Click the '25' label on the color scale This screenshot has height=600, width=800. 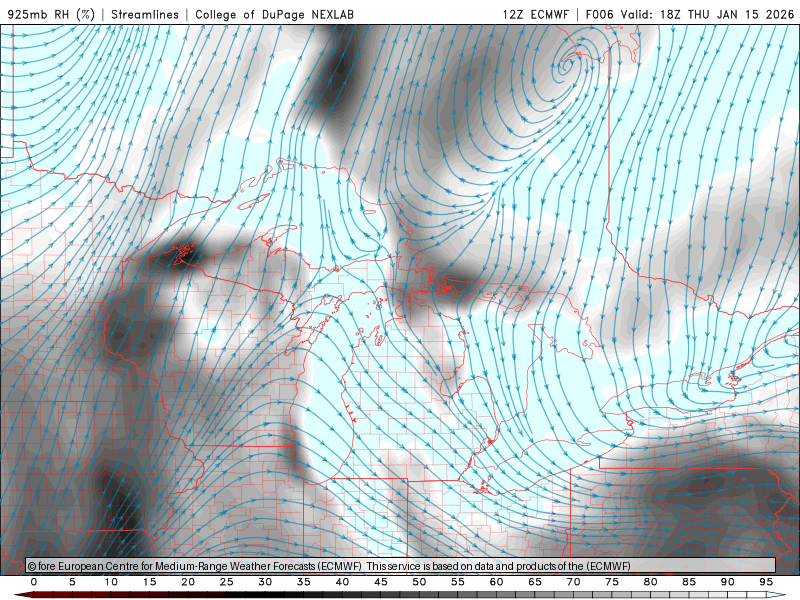tap(227, 582)
